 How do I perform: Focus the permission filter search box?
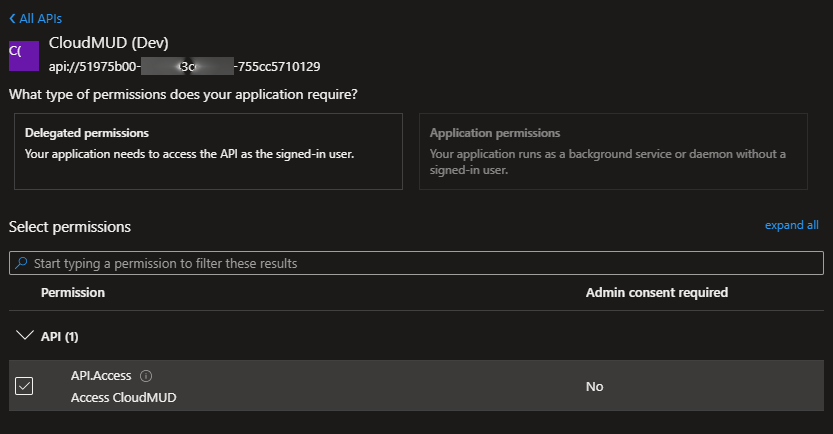point(416,263)
